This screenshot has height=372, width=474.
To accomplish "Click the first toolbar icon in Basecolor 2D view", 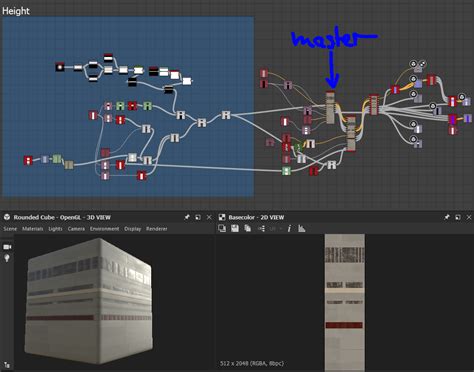I will pyautogui.click(x=222, y=228).
